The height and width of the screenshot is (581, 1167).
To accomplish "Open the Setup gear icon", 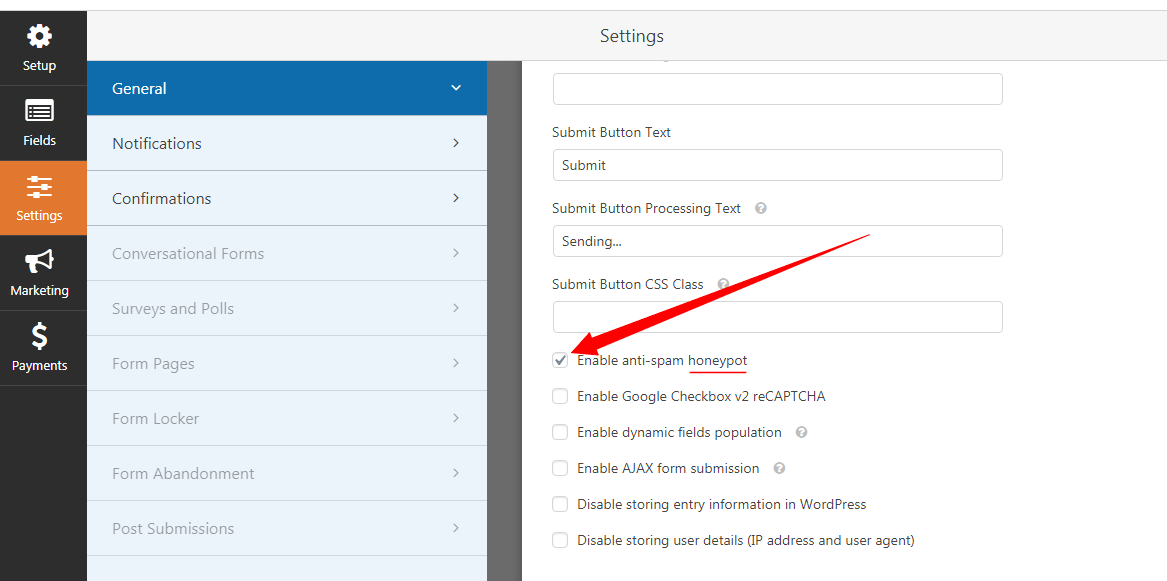I will (39, 38).
